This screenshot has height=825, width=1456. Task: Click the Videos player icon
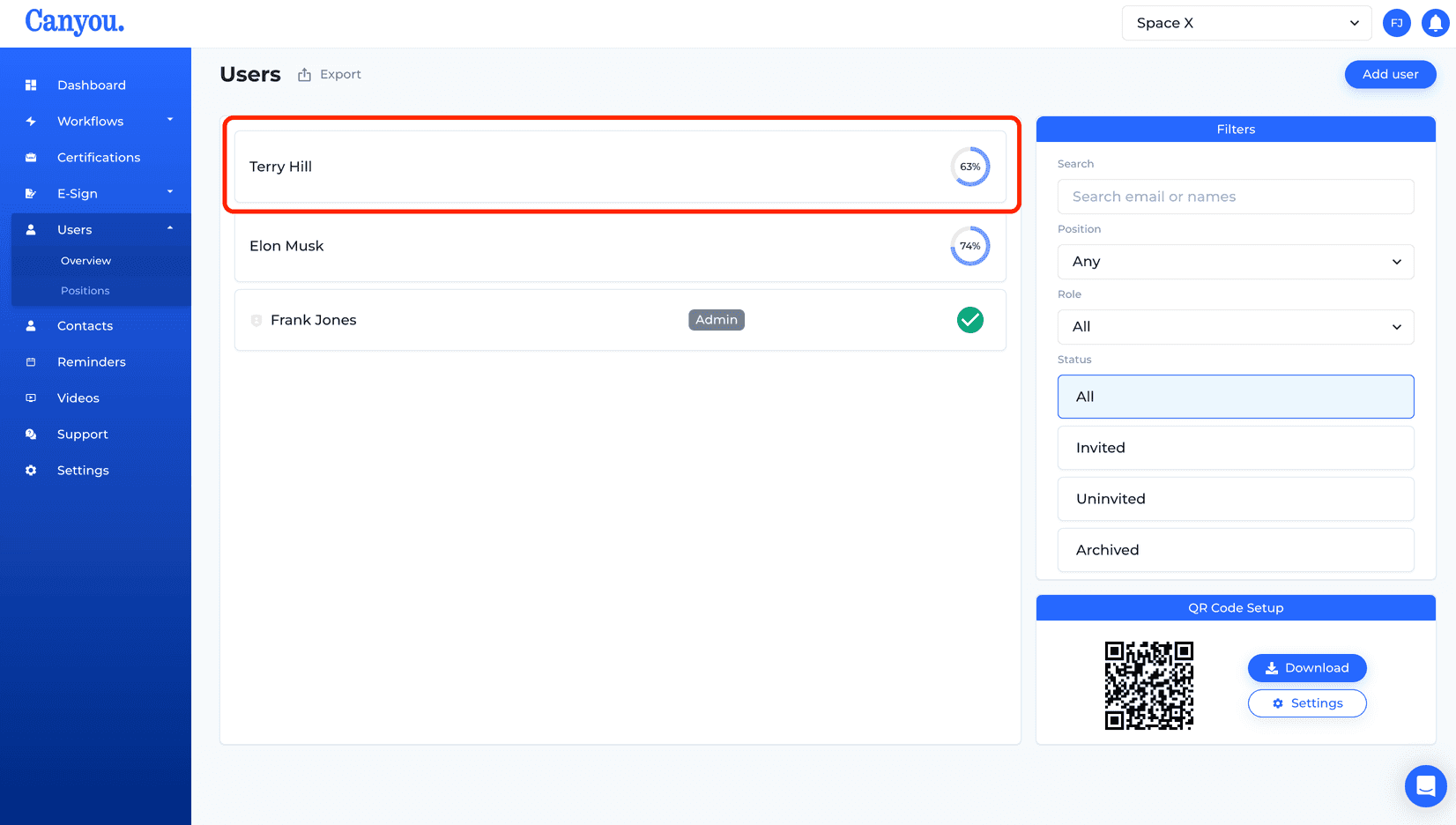tap(31, 398)
